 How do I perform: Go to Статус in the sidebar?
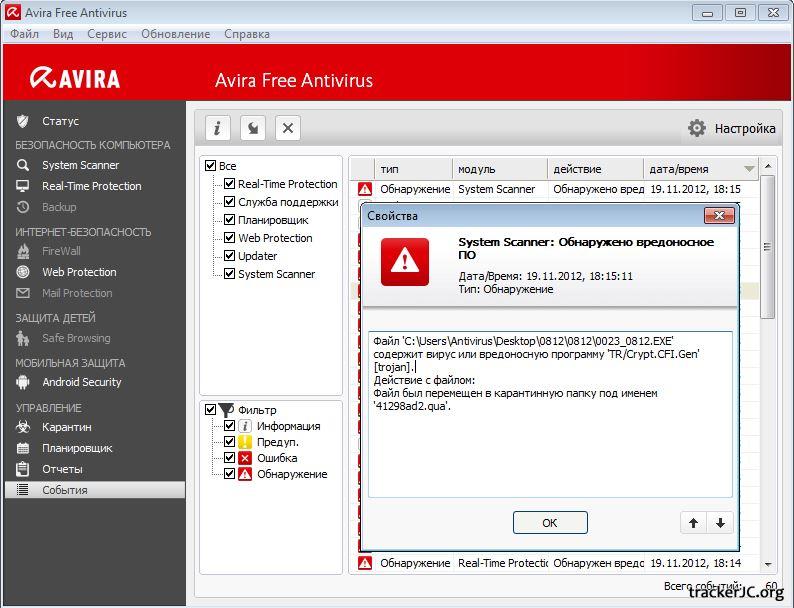pyautogui.click(x=60, y=121)
